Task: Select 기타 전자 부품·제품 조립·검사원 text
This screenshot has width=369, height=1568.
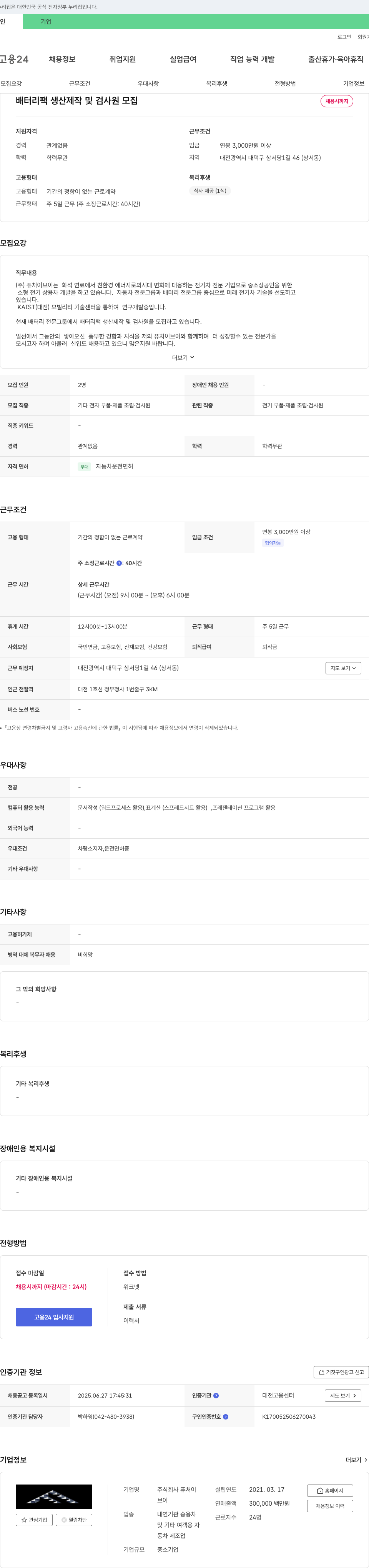Action: click(x=114, y=405)
